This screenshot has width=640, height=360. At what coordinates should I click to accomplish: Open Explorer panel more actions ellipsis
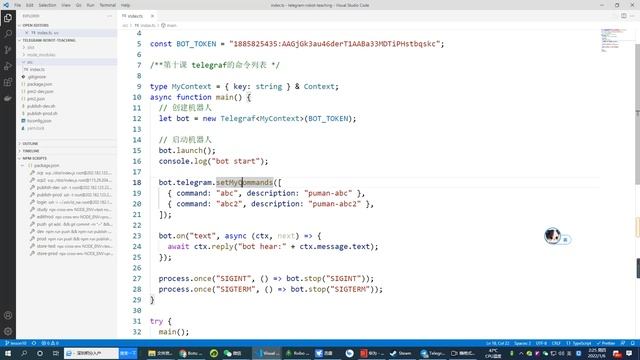109,16
